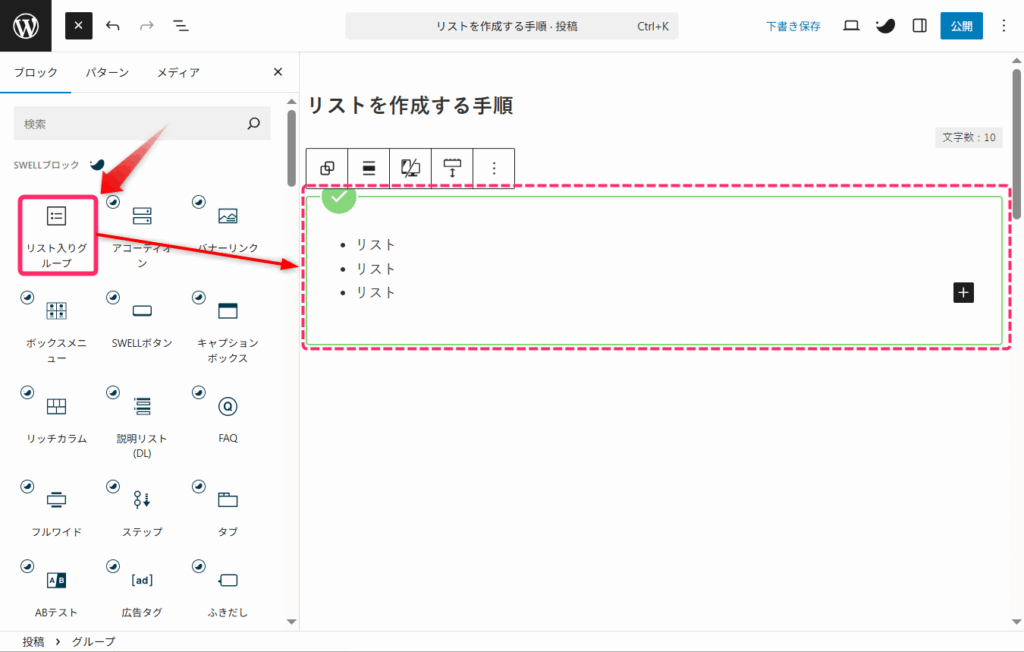Click the first リスト bullet item
Image resolution: width=1024 pixels, height=652 pixels.
coord(376,245)
